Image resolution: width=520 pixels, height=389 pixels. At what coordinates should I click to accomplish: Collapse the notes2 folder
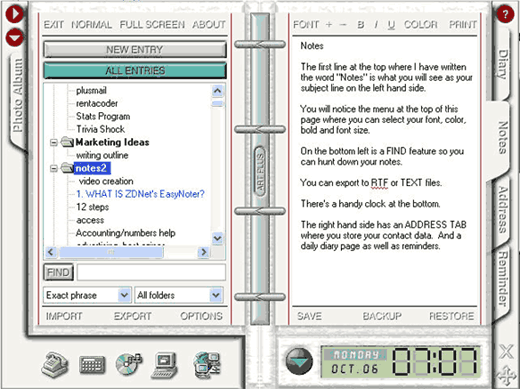coord(54,169)
